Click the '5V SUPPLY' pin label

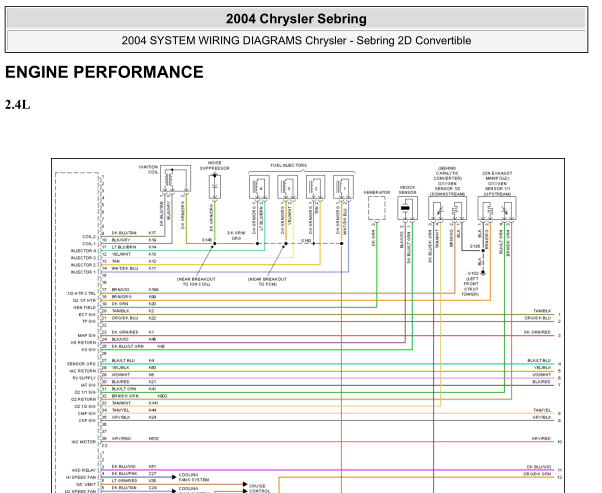pyautogui.click(x=84, y=378)
